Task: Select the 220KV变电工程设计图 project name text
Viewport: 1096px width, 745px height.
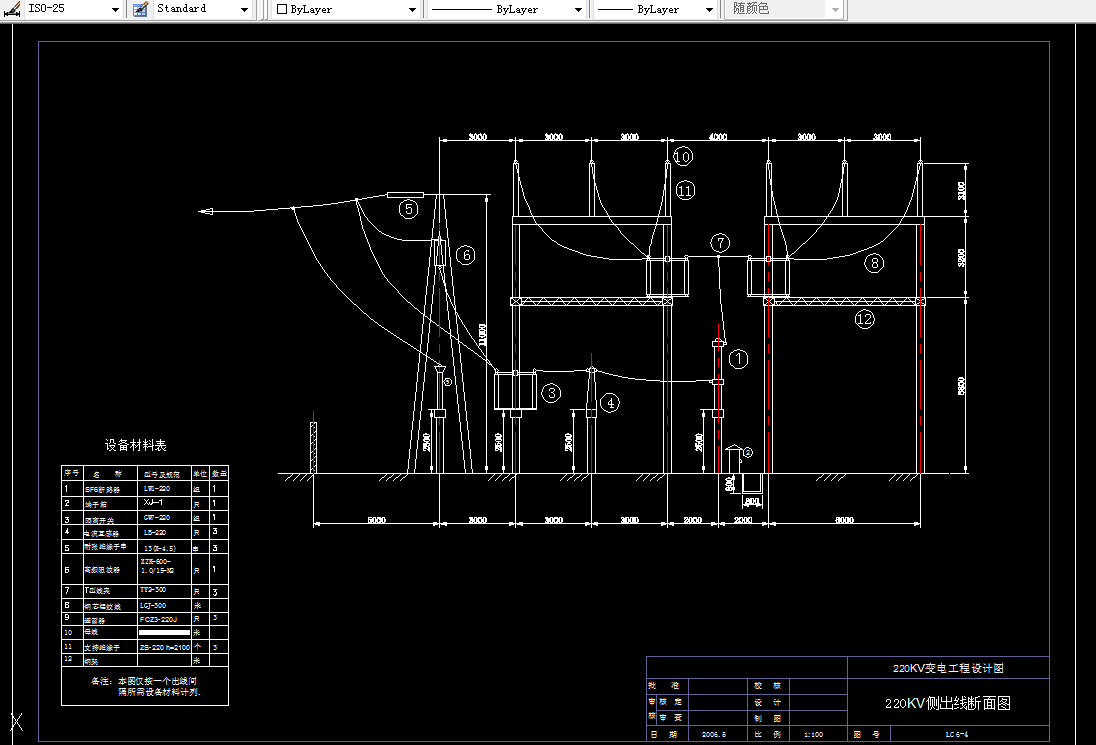Action: 947,668
